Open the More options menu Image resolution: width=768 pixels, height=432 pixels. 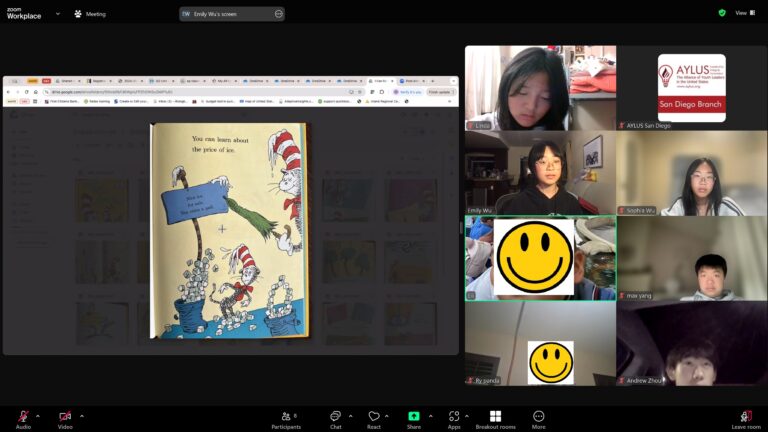[538, 420]
